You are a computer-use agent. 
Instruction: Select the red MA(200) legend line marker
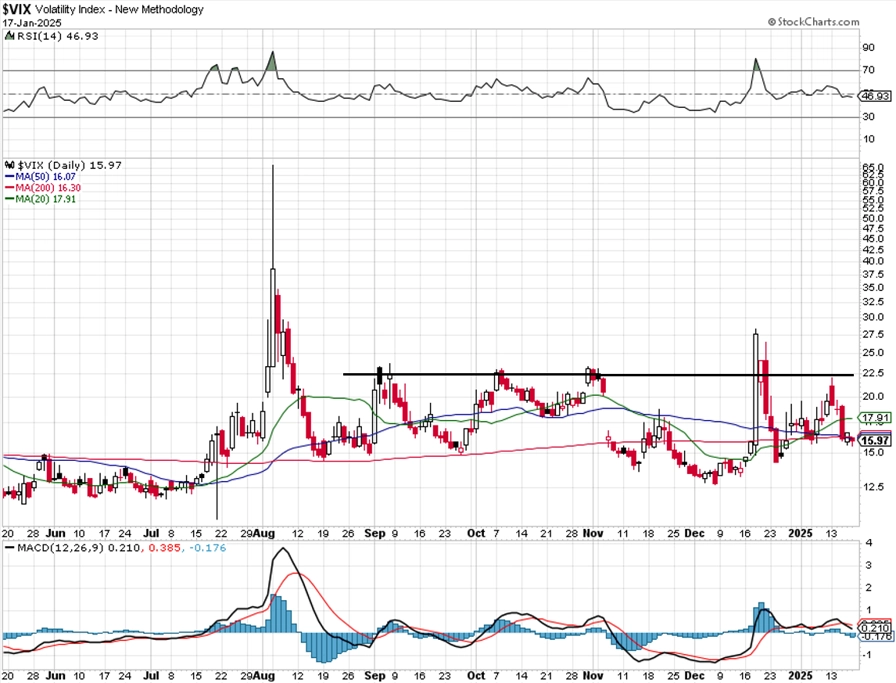tap(9, 188)
